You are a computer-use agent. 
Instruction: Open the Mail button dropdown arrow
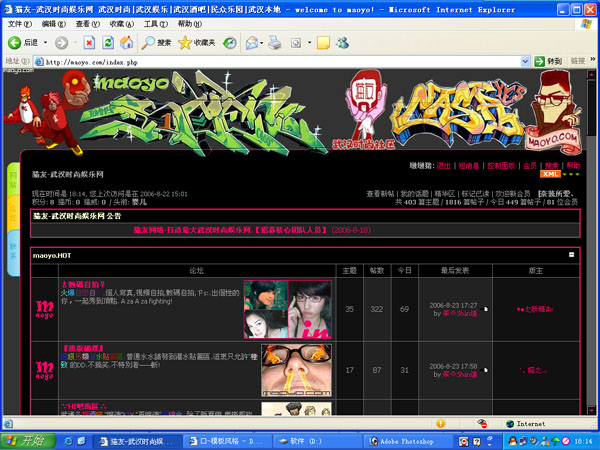[x=262, y=42]
